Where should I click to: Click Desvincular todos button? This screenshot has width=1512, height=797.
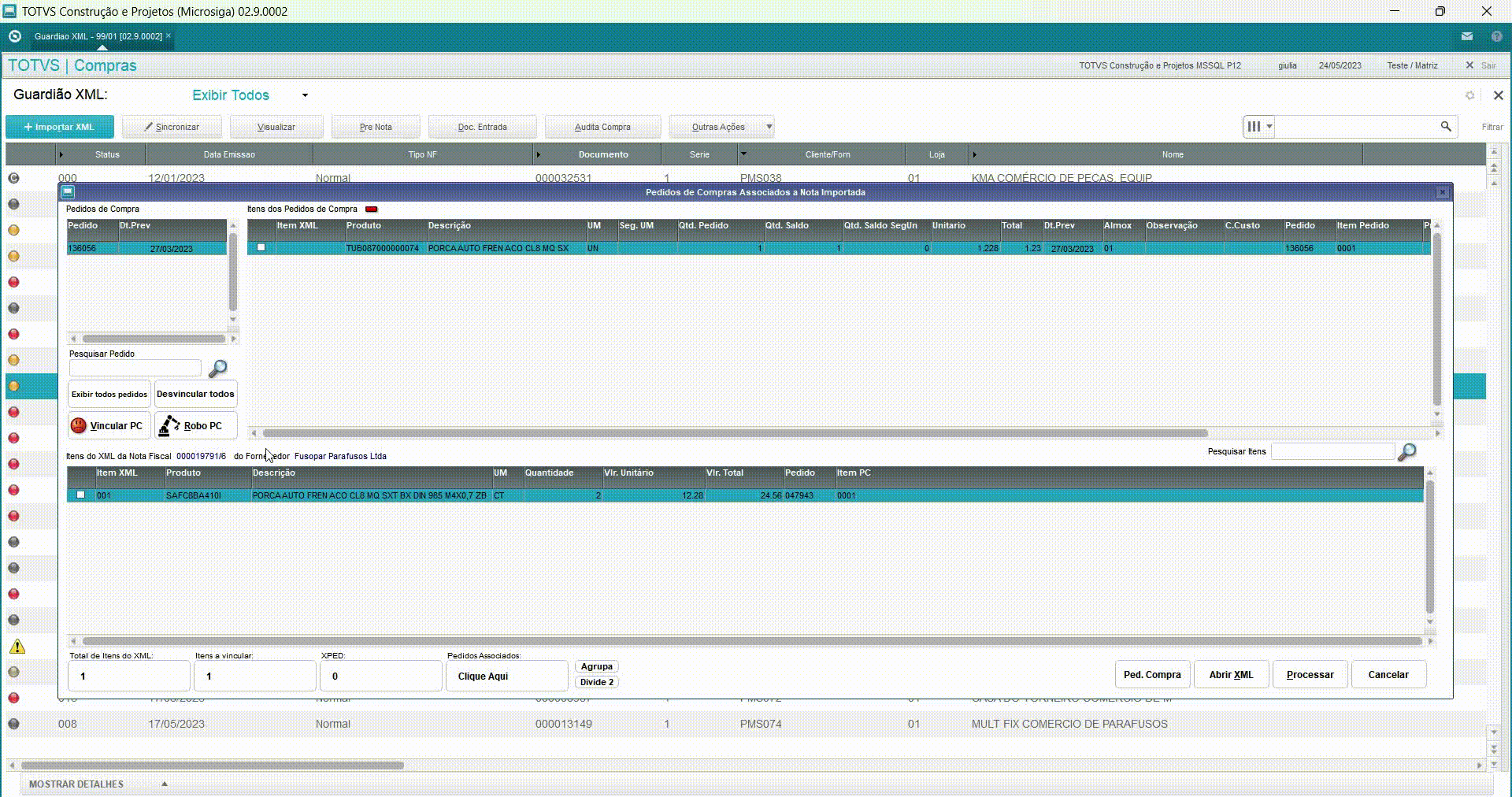195,394
